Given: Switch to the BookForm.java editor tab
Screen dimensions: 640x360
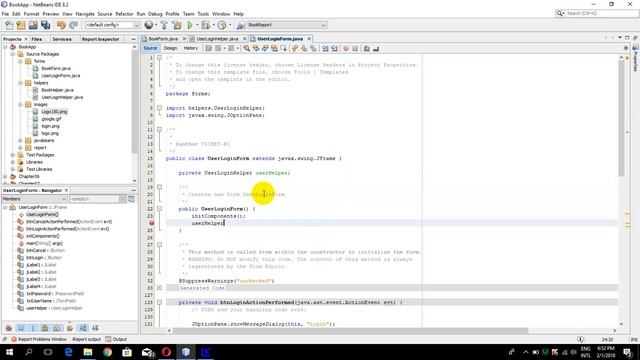Looking at the screenshot, I should [163, 39].
